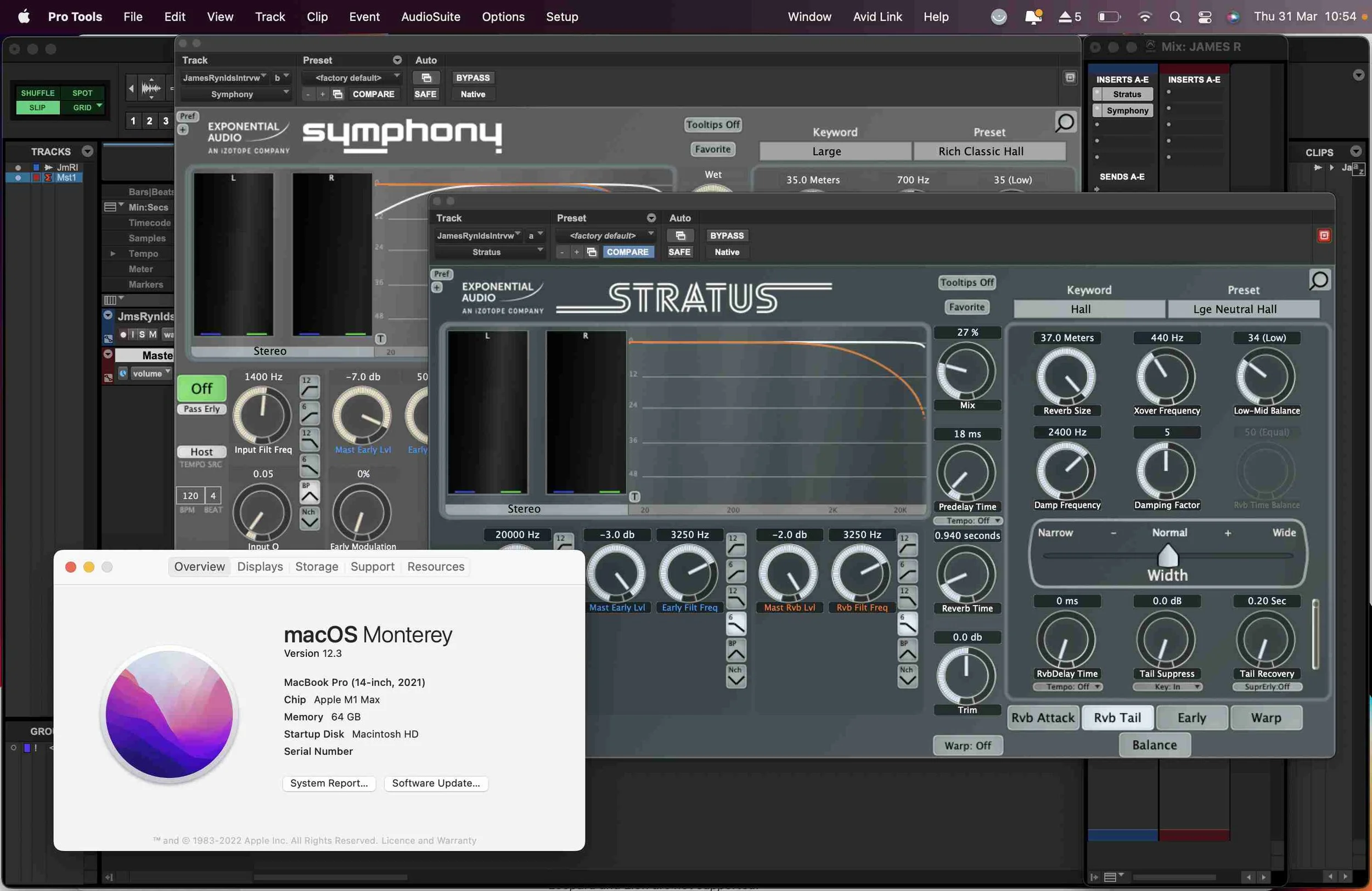The width and height of the screenshot is (1372, 891).
Task: Switch to the Rvb Attack tab
Action: click(x=1043, y=718)
